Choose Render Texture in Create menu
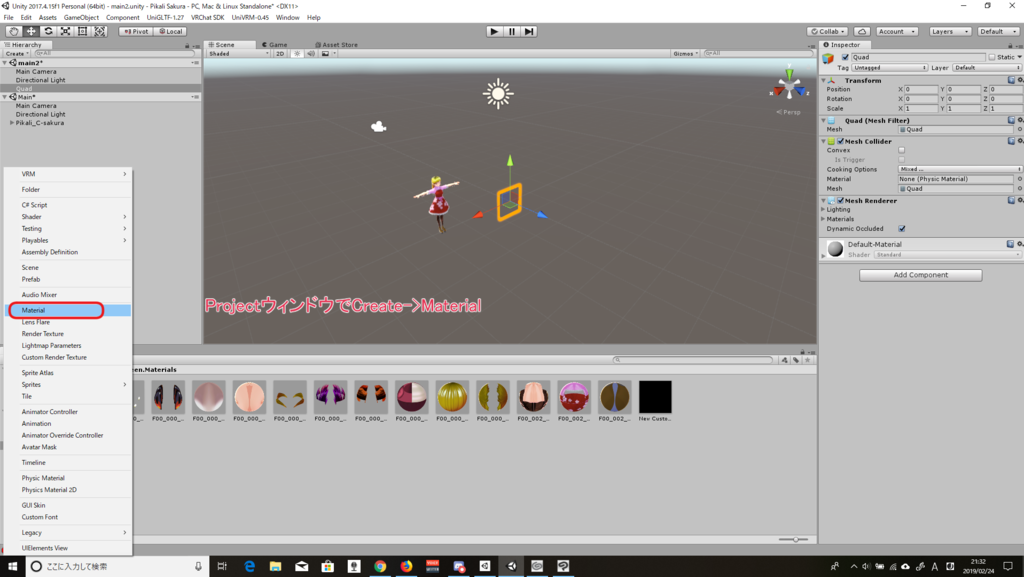 coord(68,334)
